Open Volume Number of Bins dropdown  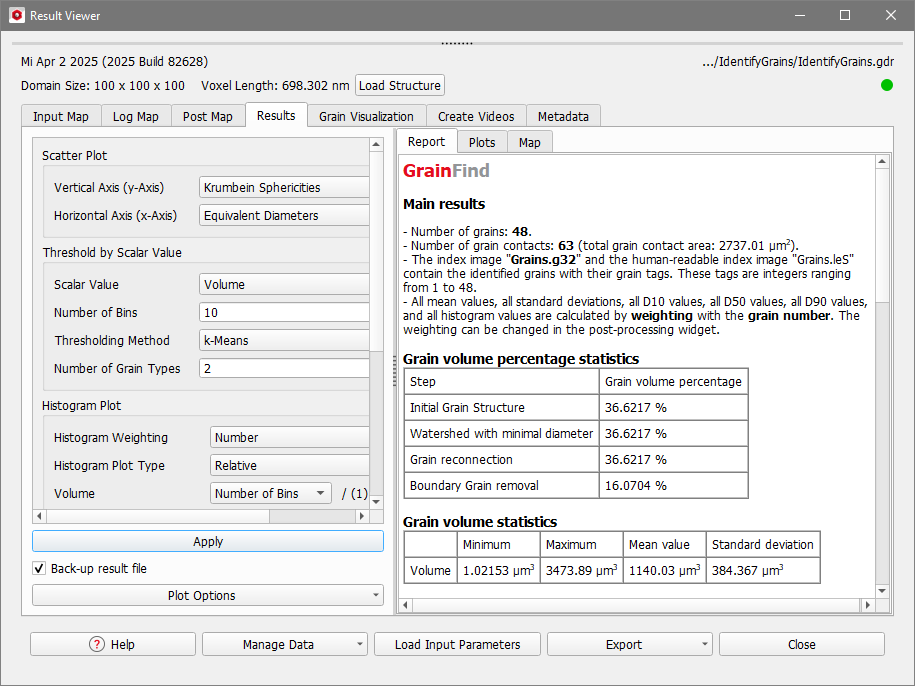click(271, 494)
